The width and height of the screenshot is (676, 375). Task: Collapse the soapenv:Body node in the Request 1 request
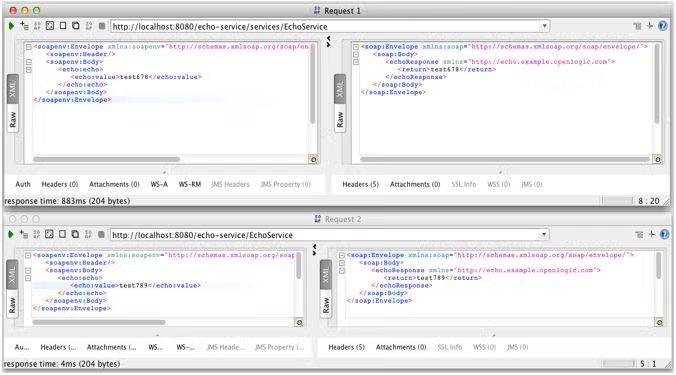tap(28, 62)
